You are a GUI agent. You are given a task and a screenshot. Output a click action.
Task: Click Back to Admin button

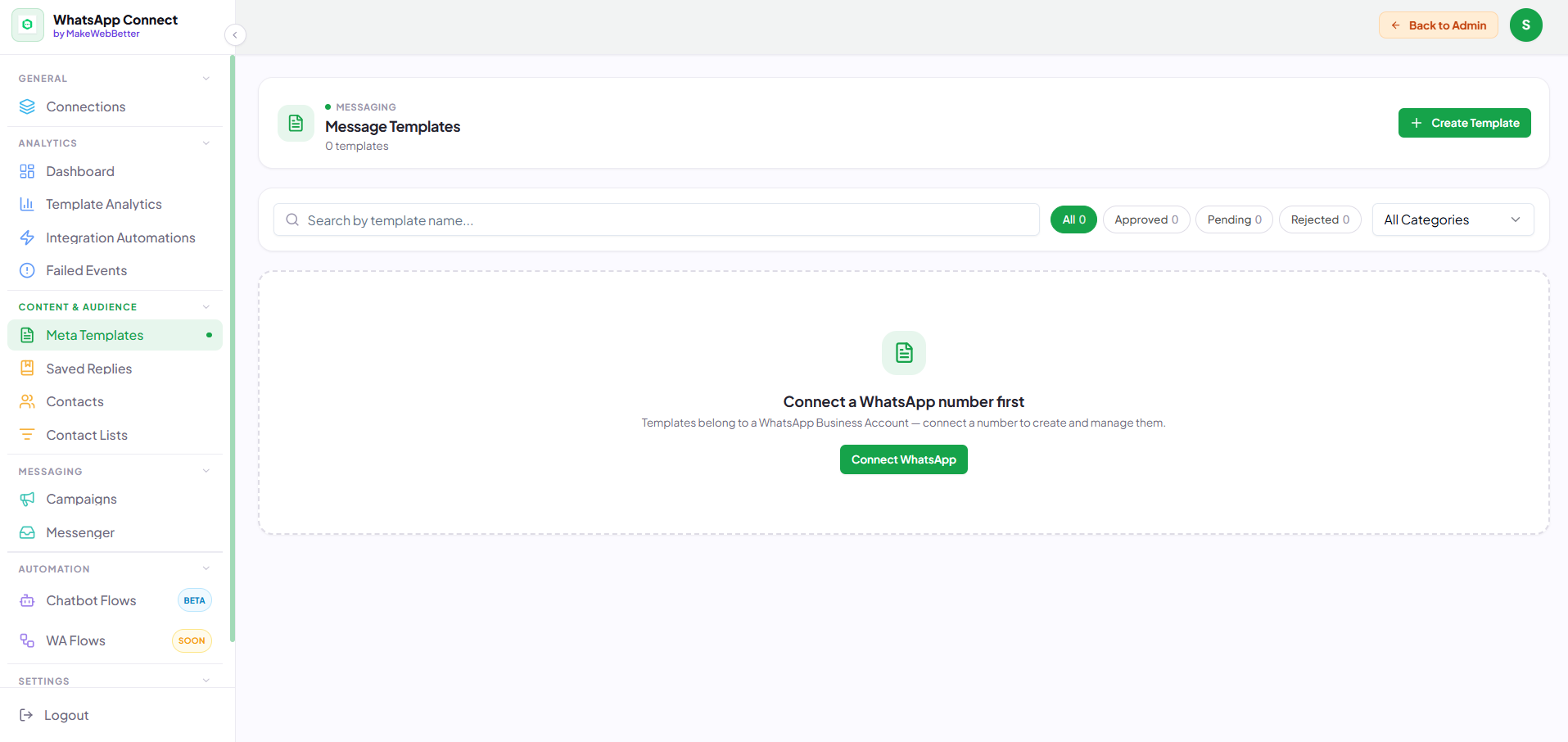[x=1438, y=25]
